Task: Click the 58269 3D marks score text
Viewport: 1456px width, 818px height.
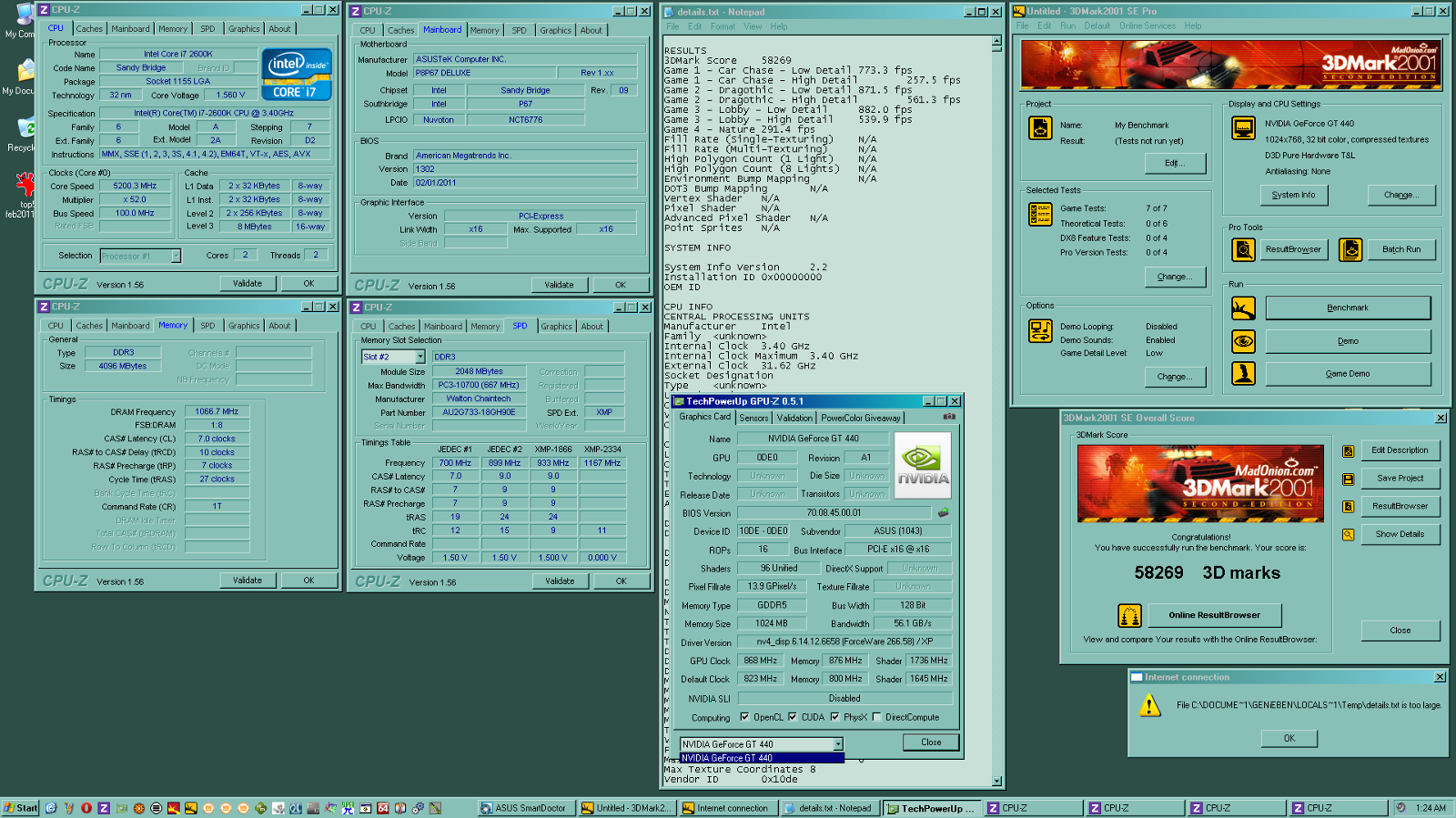Action: point(1207,572)
